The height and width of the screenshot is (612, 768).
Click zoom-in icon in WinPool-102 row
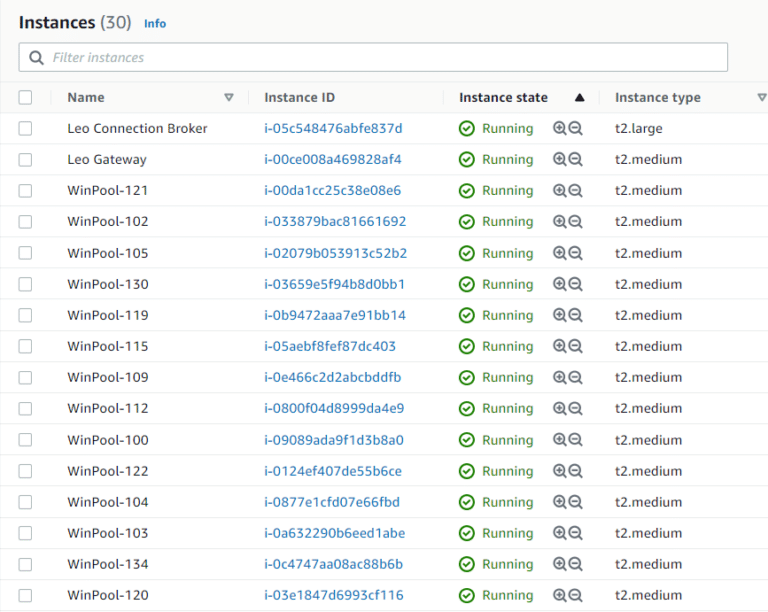(559, 221)
